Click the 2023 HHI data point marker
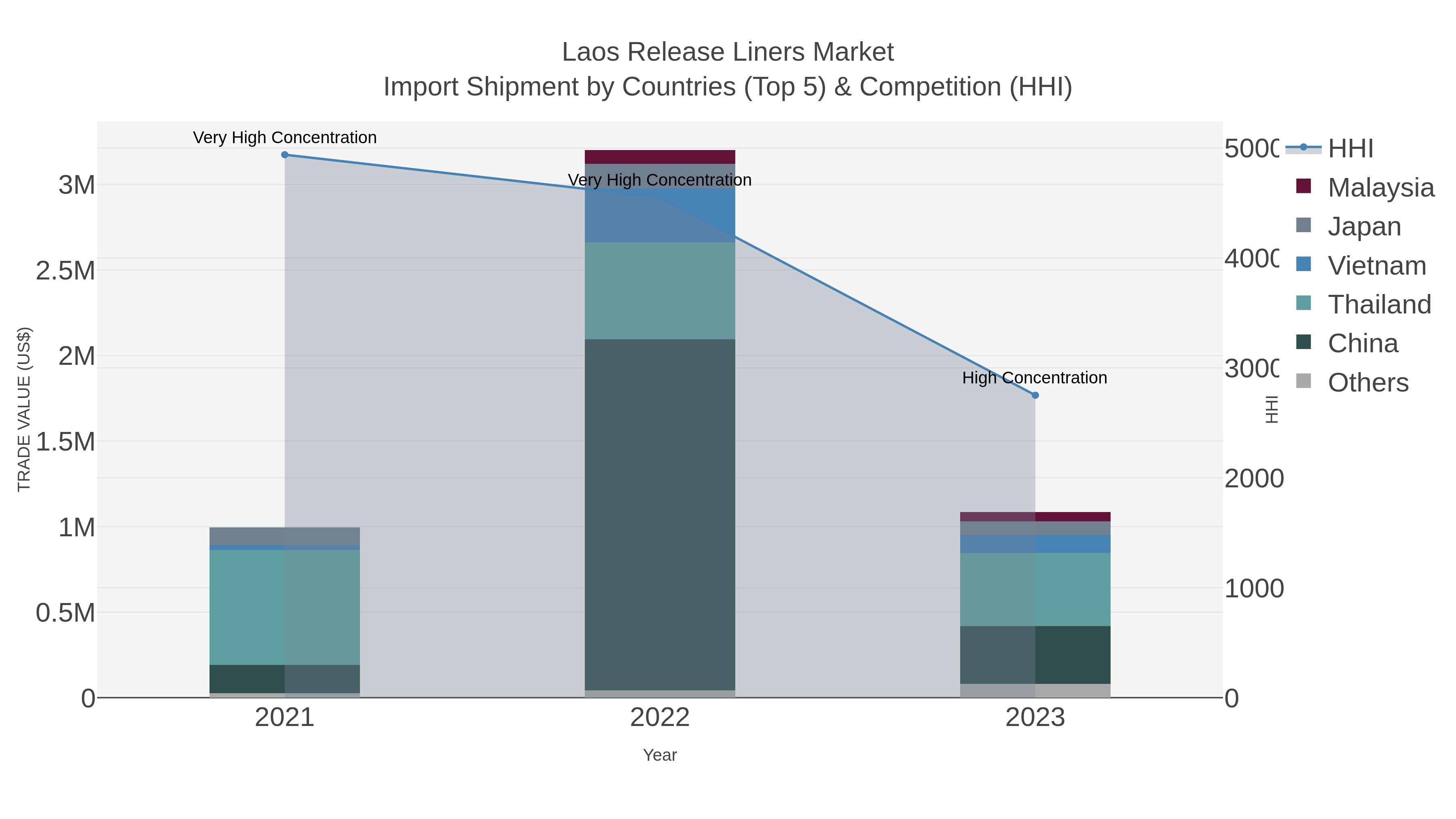 [x=1035, y=396]
